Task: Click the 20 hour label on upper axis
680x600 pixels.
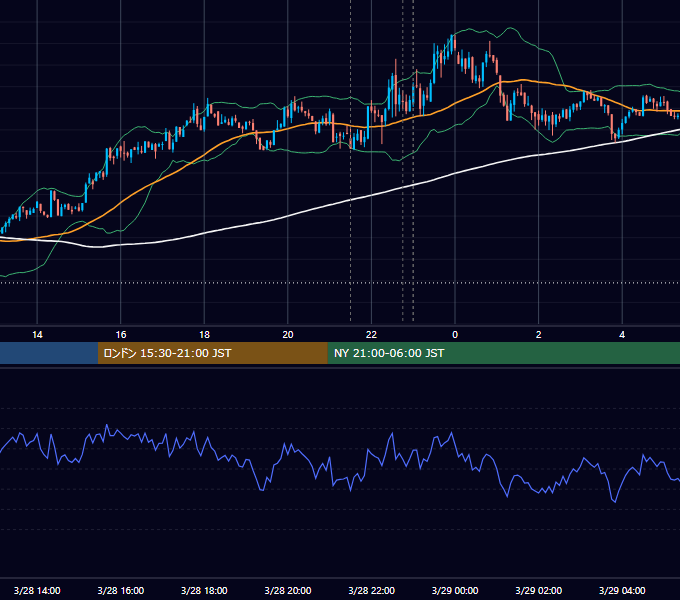Action: click(x=288, y=335)
